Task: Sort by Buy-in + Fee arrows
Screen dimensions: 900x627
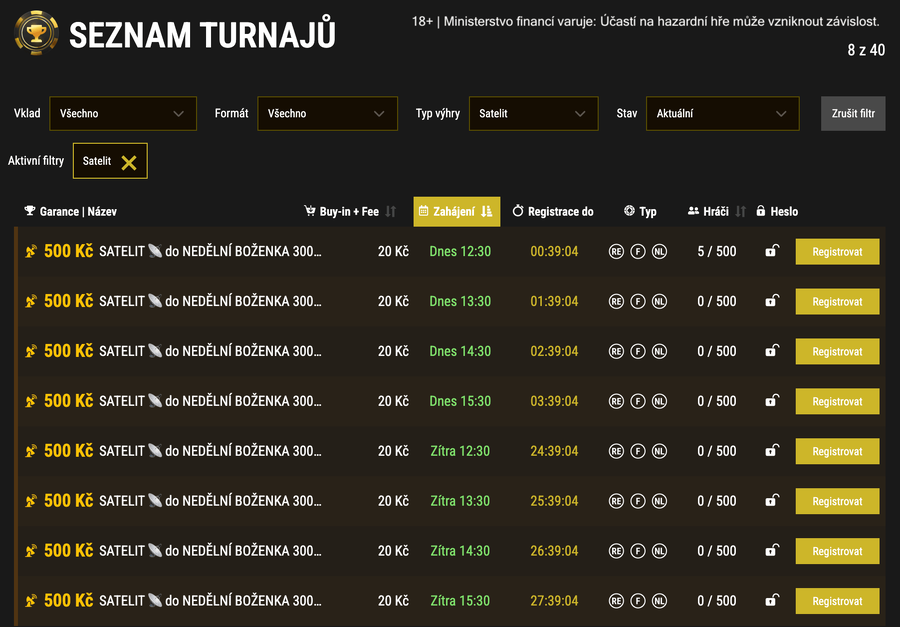Action: coord(391,211)
